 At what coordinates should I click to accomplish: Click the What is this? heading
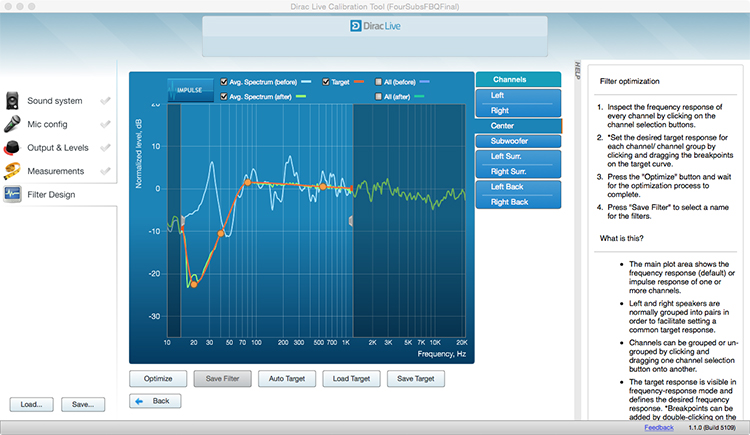click(621, 238)
